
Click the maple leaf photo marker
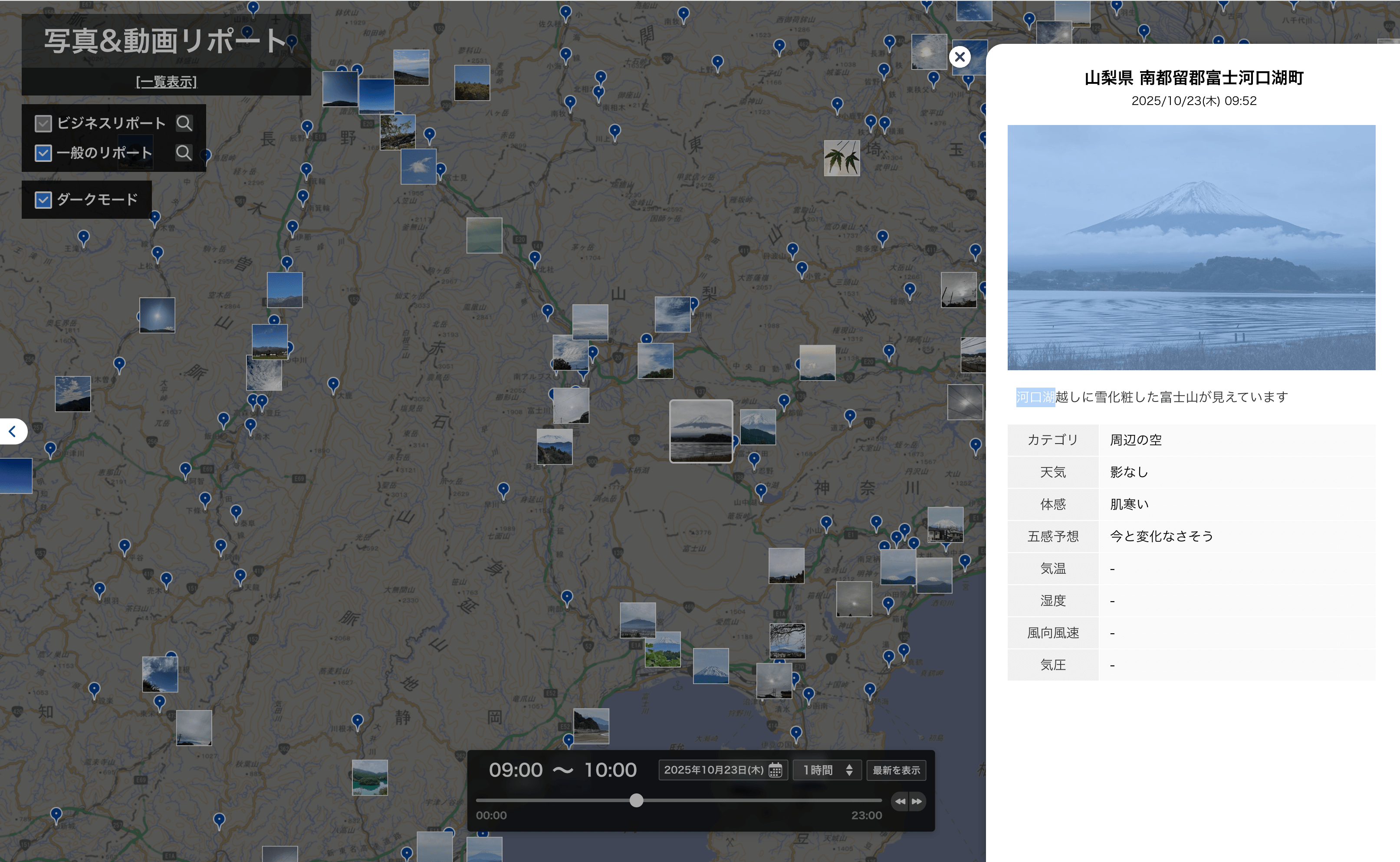pyautogui.click(x=841, y=158)
